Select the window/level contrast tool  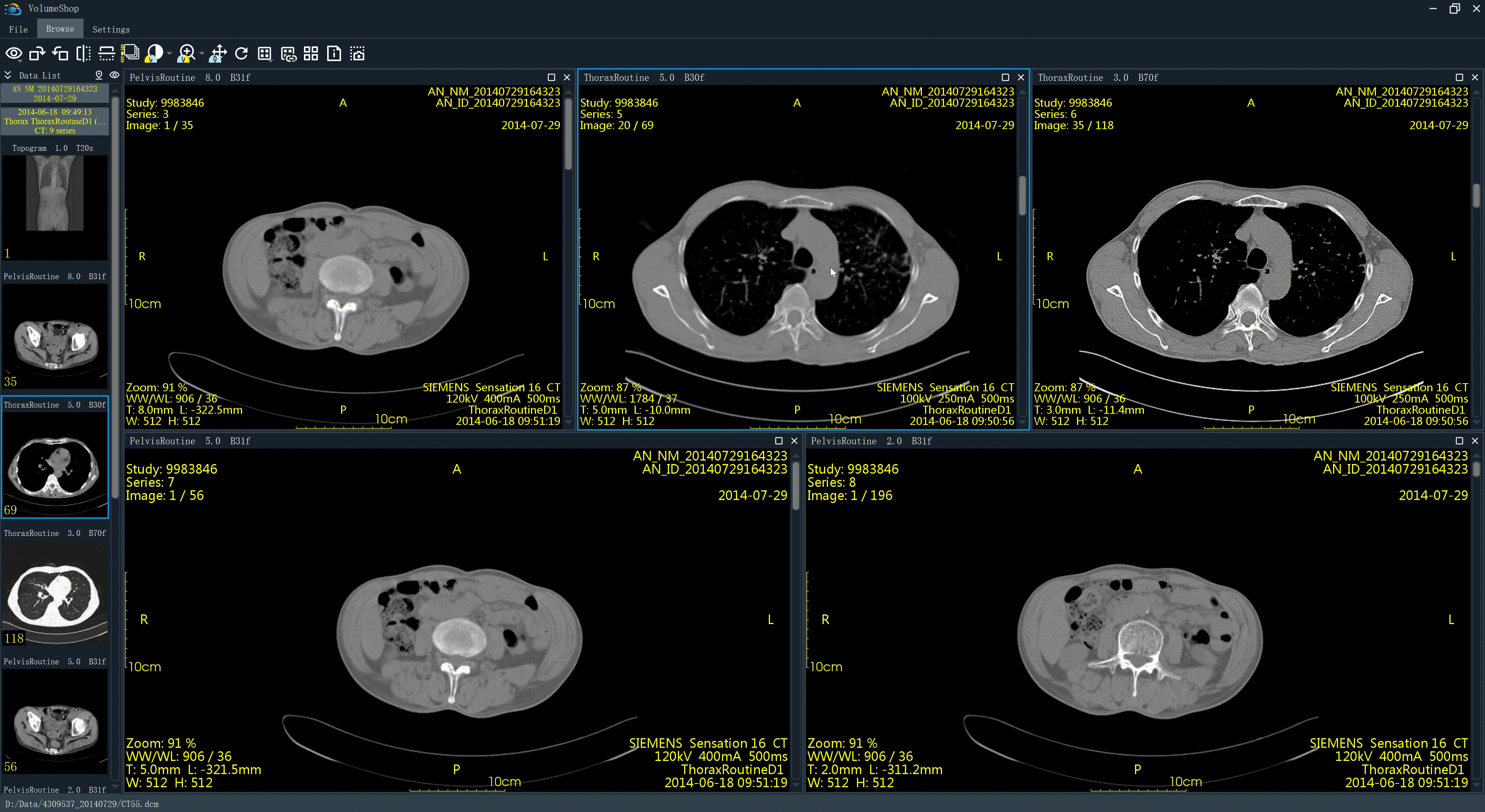[155, 54]
